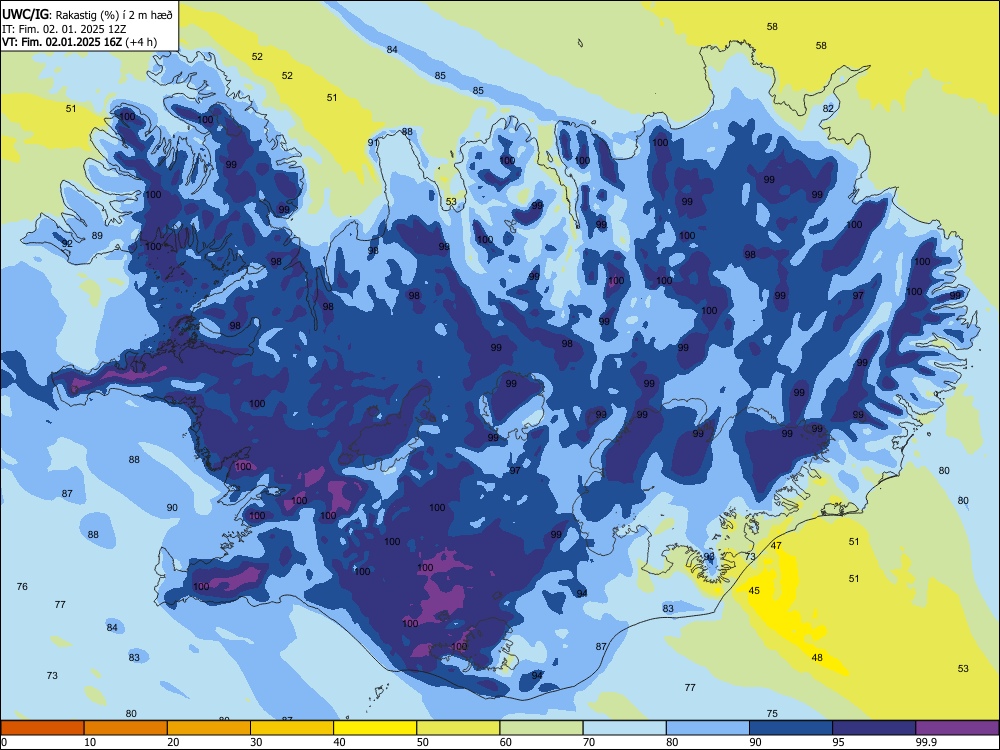Pick the pale yellow 50–60 legend swatch
Viewport: 1000px width, 750px height.
click(x=458, y=728)
